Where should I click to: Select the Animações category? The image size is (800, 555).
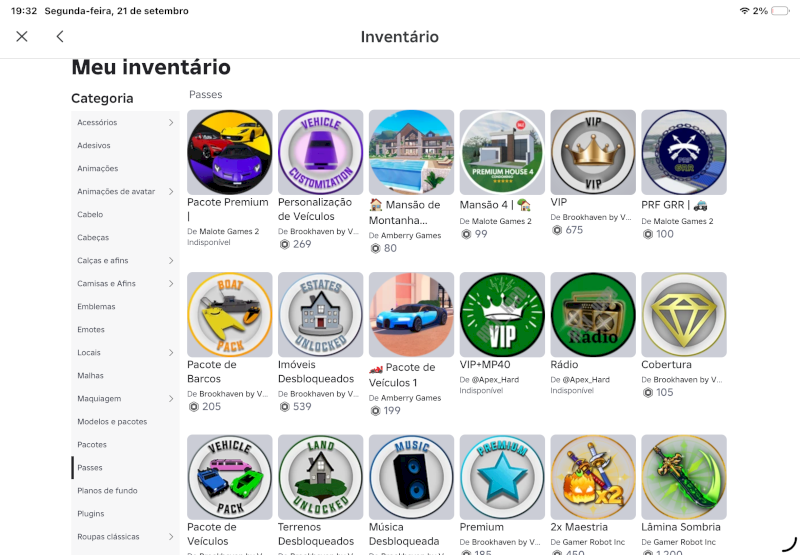[97, 168]
